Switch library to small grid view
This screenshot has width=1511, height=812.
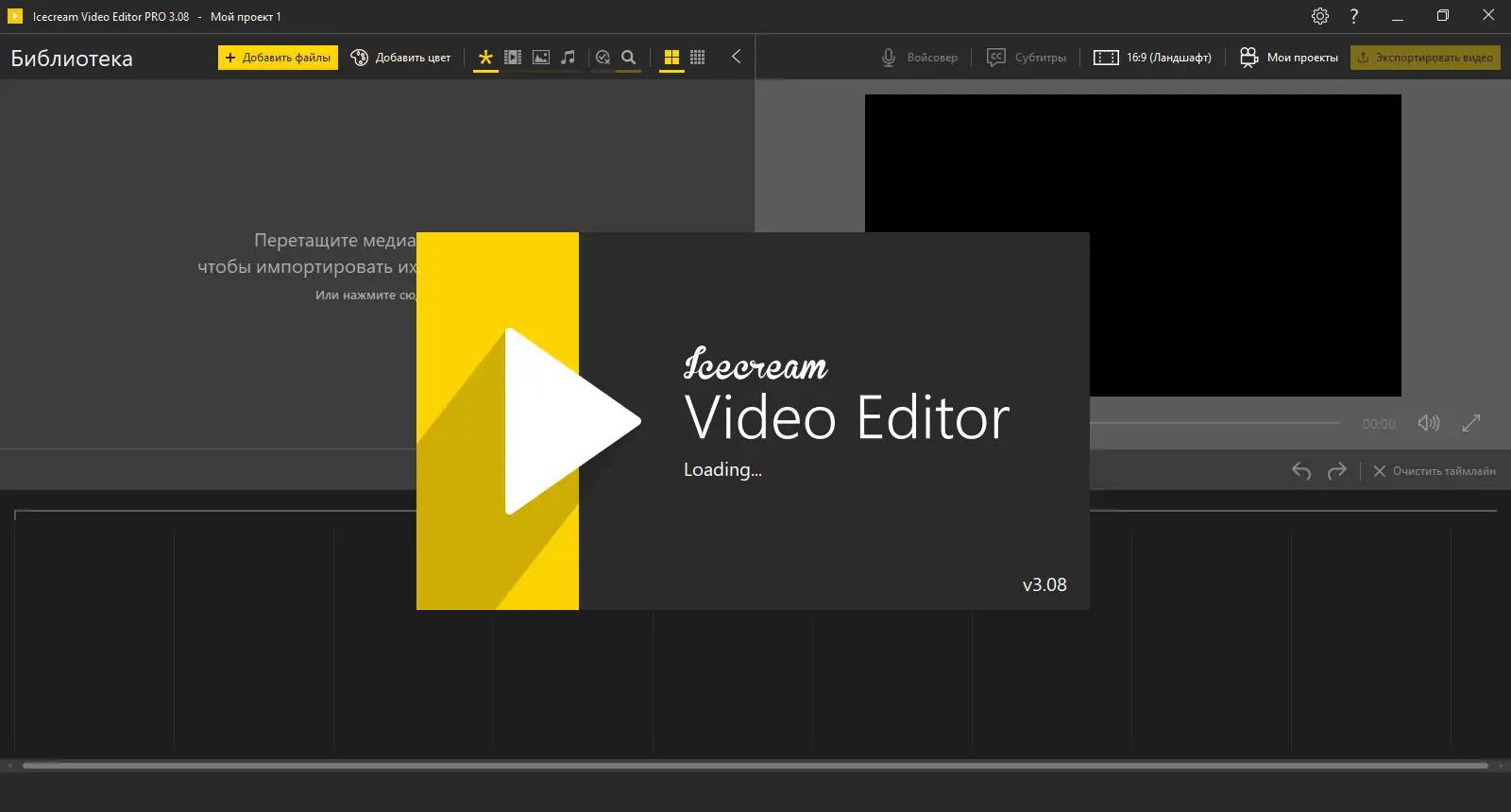(x=698, y=58)
